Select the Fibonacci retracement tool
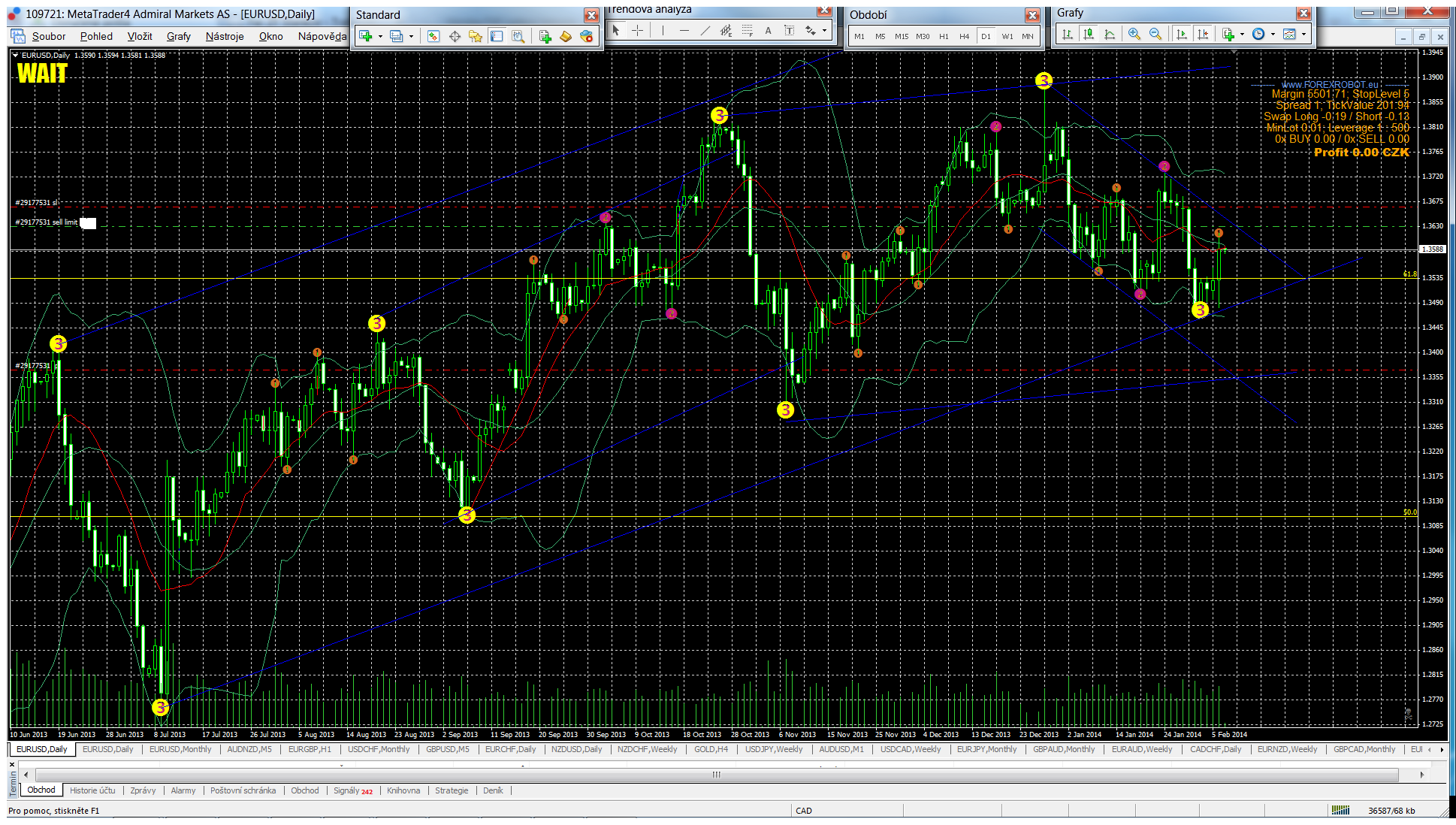 [x=747, y=30]
